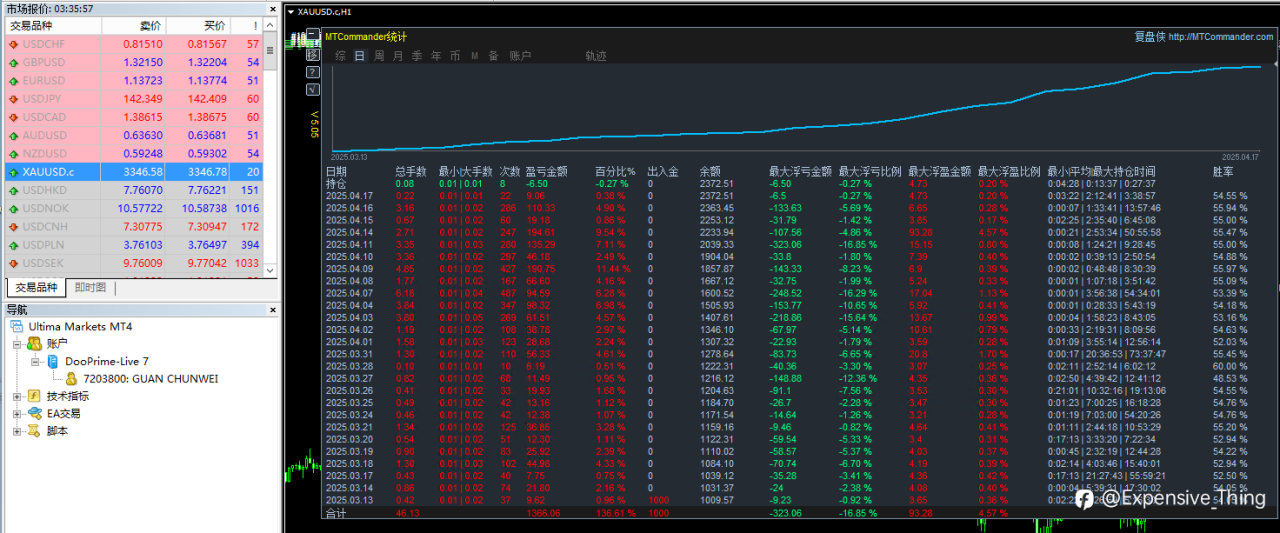Click the minus icon beside MTCommander统计
The image size is (1280, 533).
[x=313, y=34]
